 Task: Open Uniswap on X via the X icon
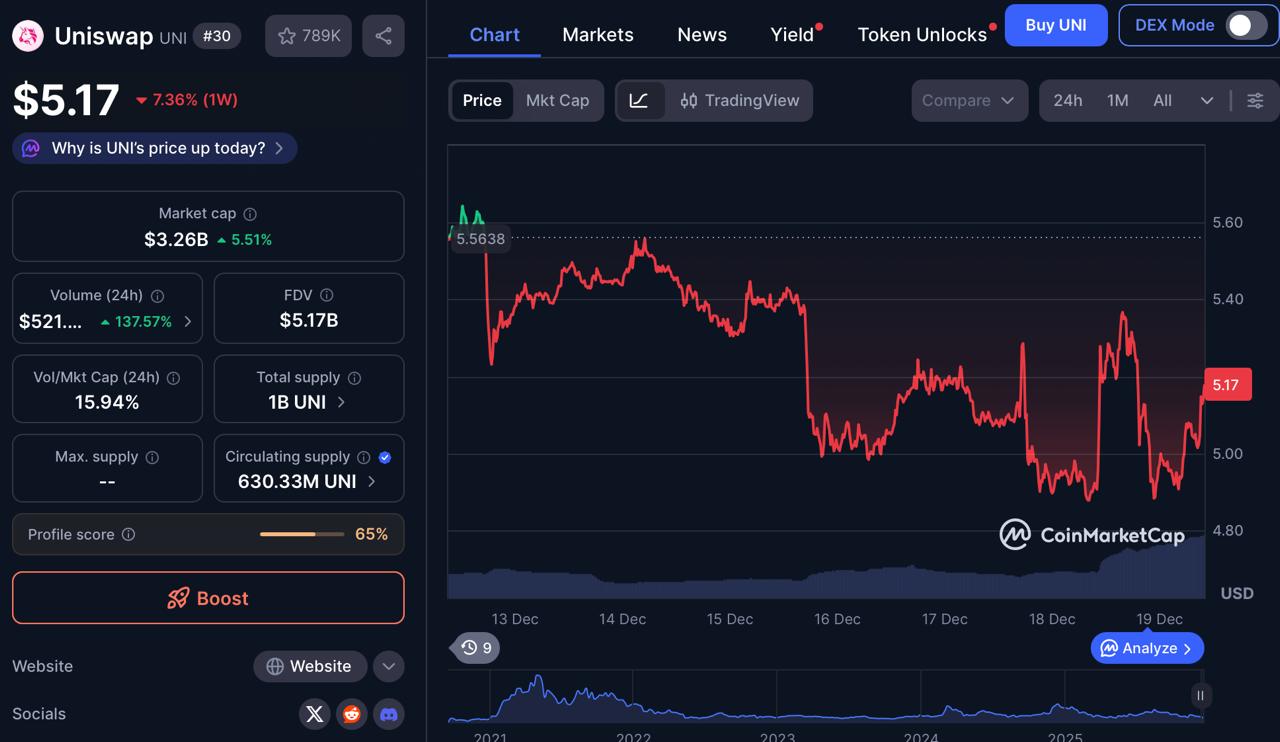tap(314, 714)
